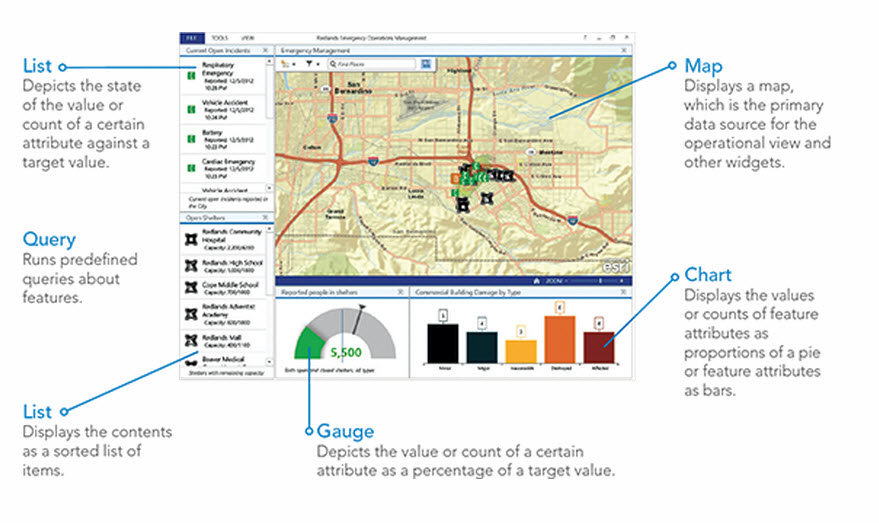Select the Respiratory Emergency incident
The width and height of the screenshot is (879, 523).
(224, 76)
